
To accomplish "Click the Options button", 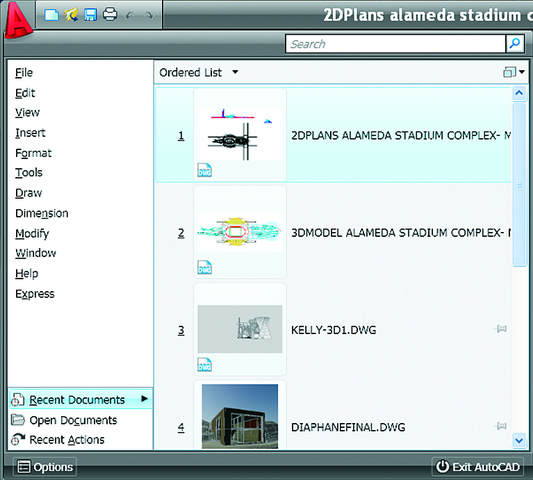I will pyautogui.click(x=45, y=467).
